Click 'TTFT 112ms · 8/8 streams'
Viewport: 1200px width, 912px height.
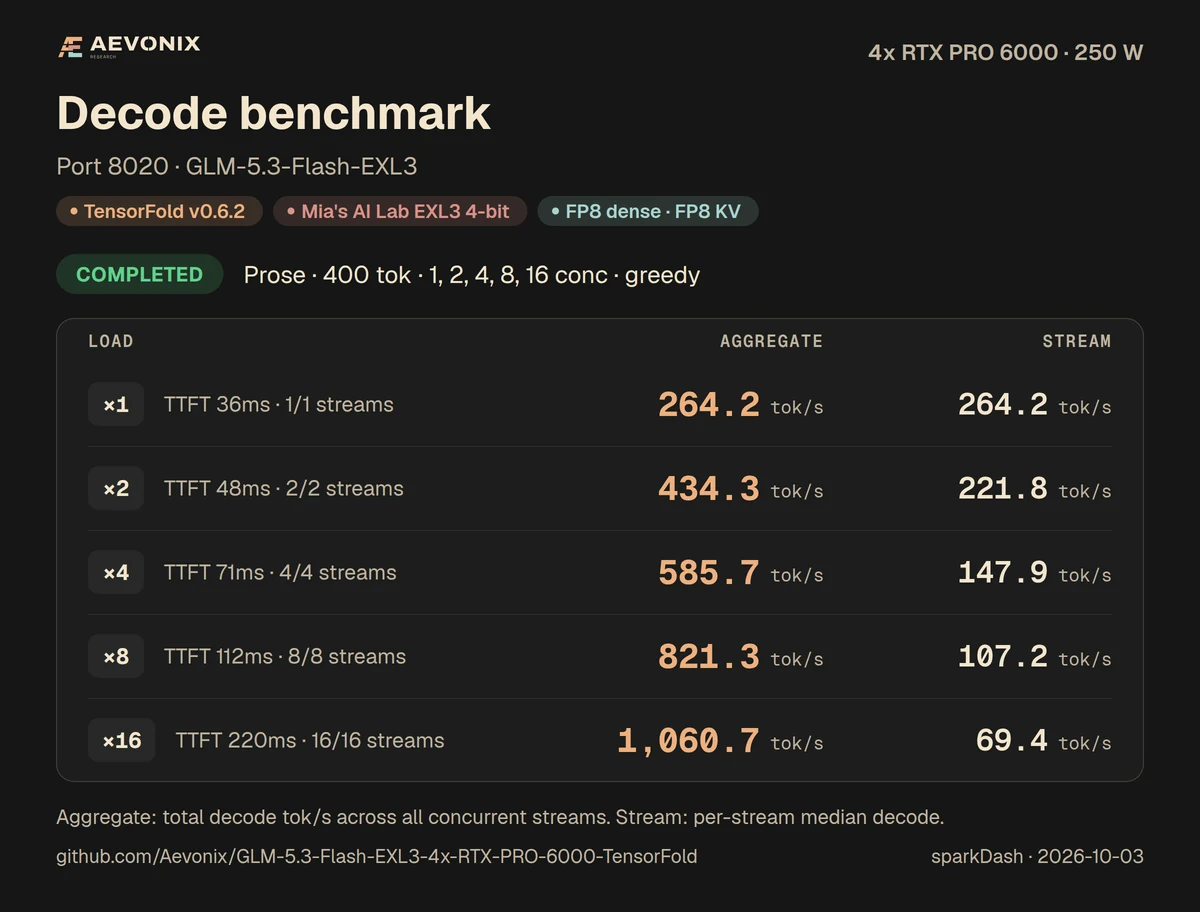285,657
